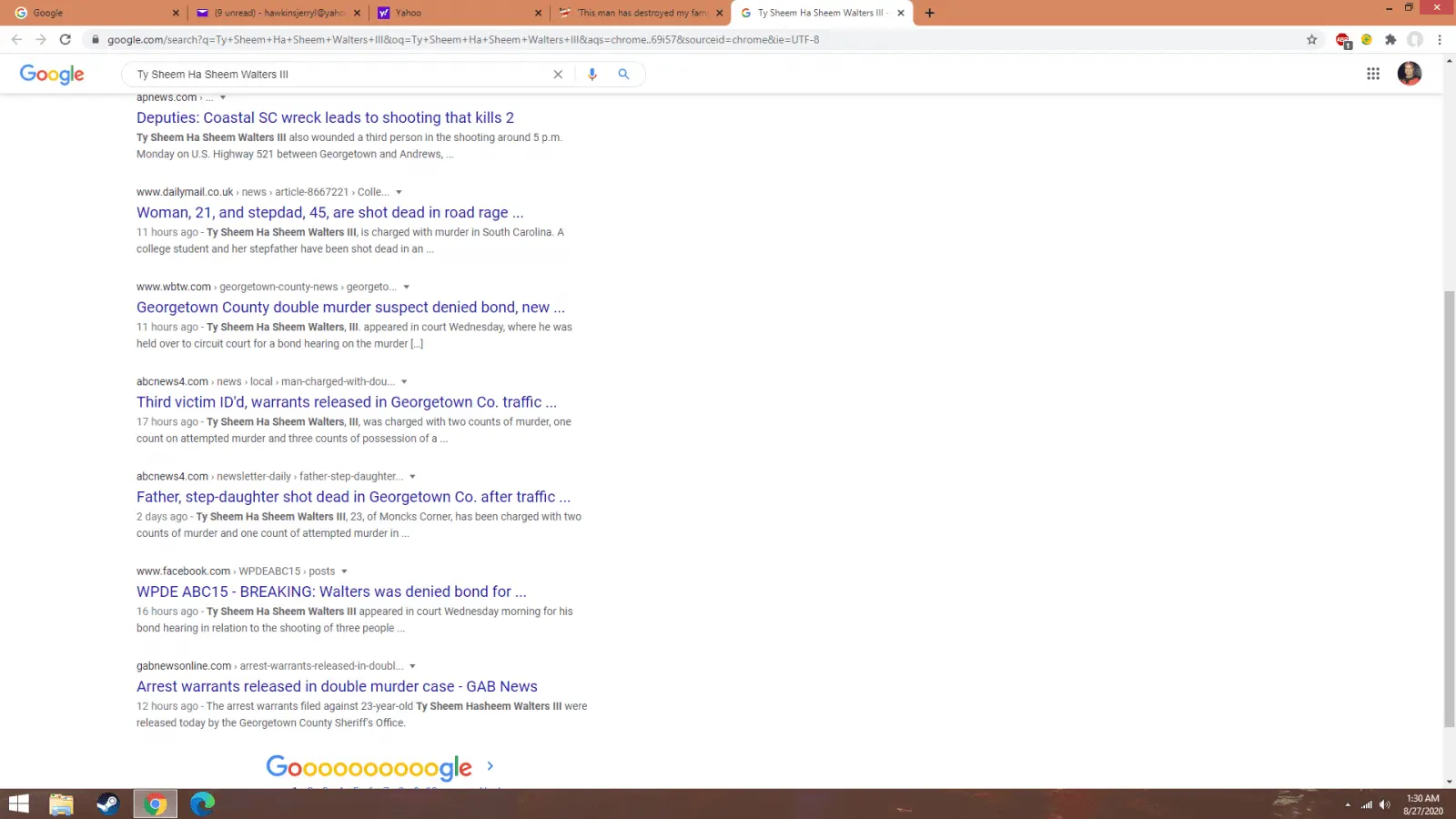This screenshot has width=1456, height=819.
Task: Reload the current Google search page
Action: point(66,39)
